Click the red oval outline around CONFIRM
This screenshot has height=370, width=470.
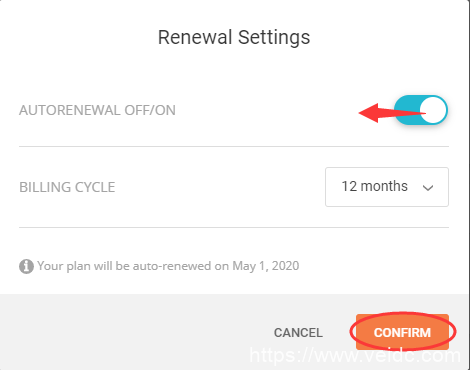click(403, 331)
